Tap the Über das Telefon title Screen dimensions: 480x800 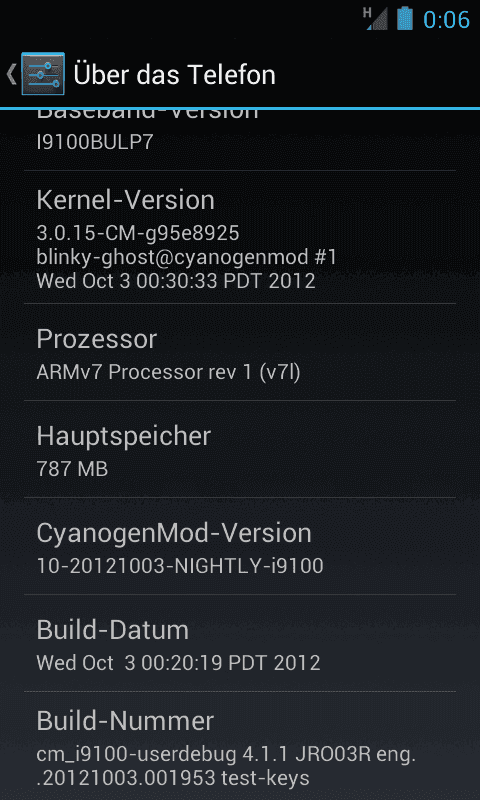[x=174, y=74]
